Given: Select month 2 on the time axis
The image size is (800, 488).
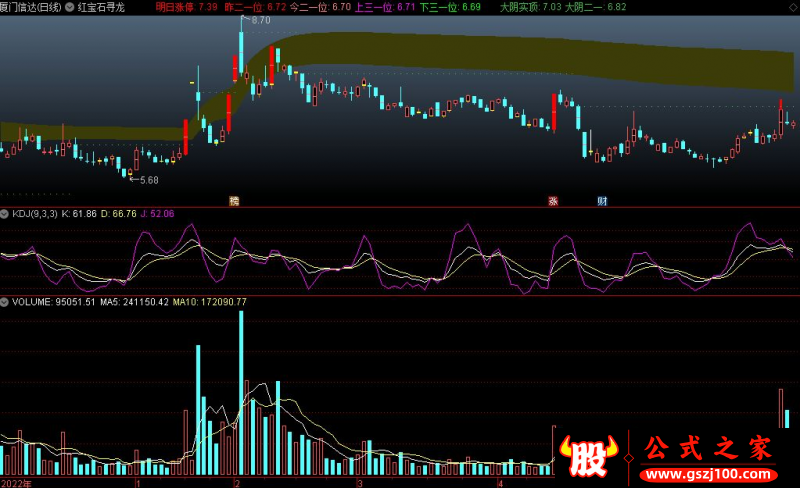Looking at the screenshot, I should coord(237,481).
